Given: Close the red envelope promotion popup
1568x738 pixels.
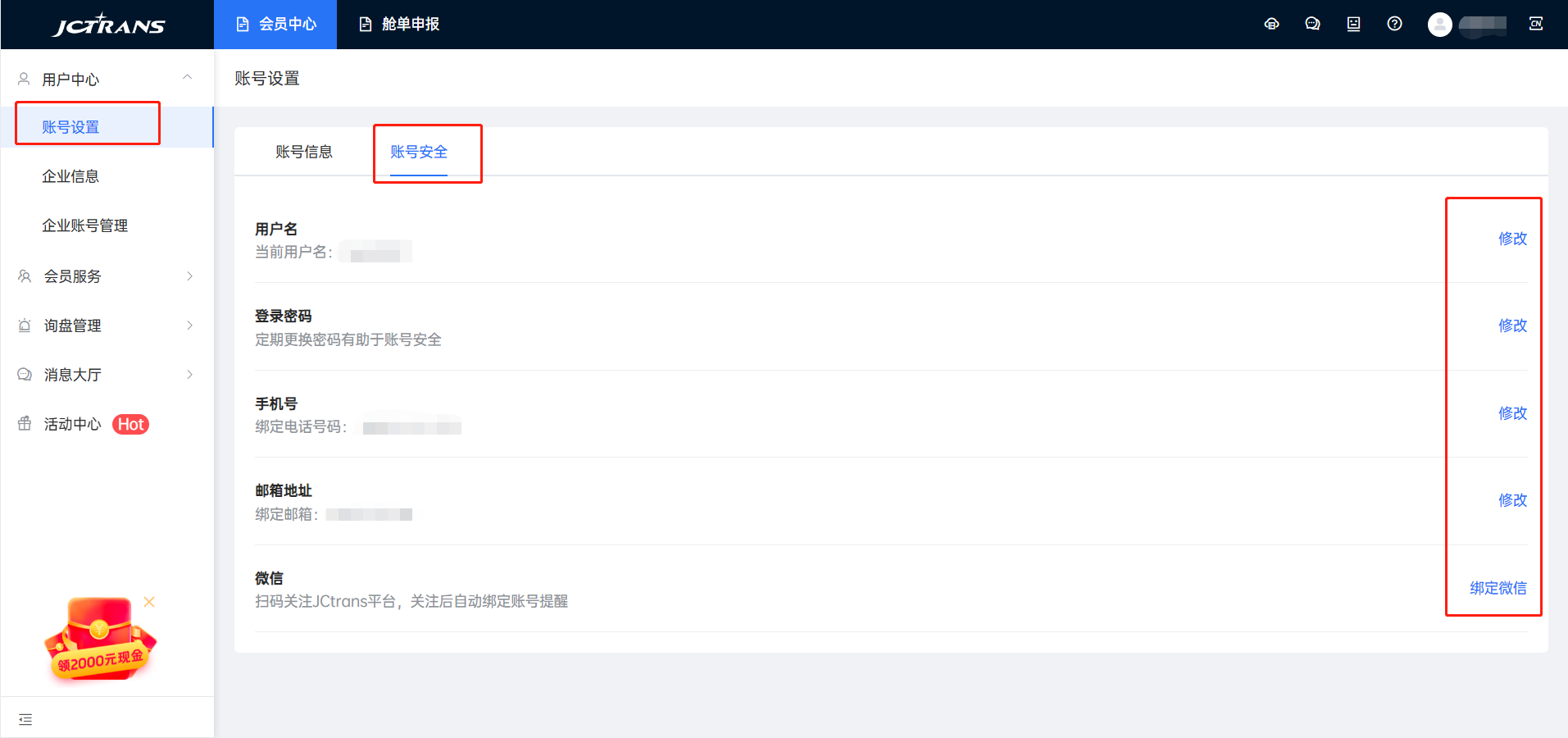Looking at the screenshot, I should pos(149,602).
